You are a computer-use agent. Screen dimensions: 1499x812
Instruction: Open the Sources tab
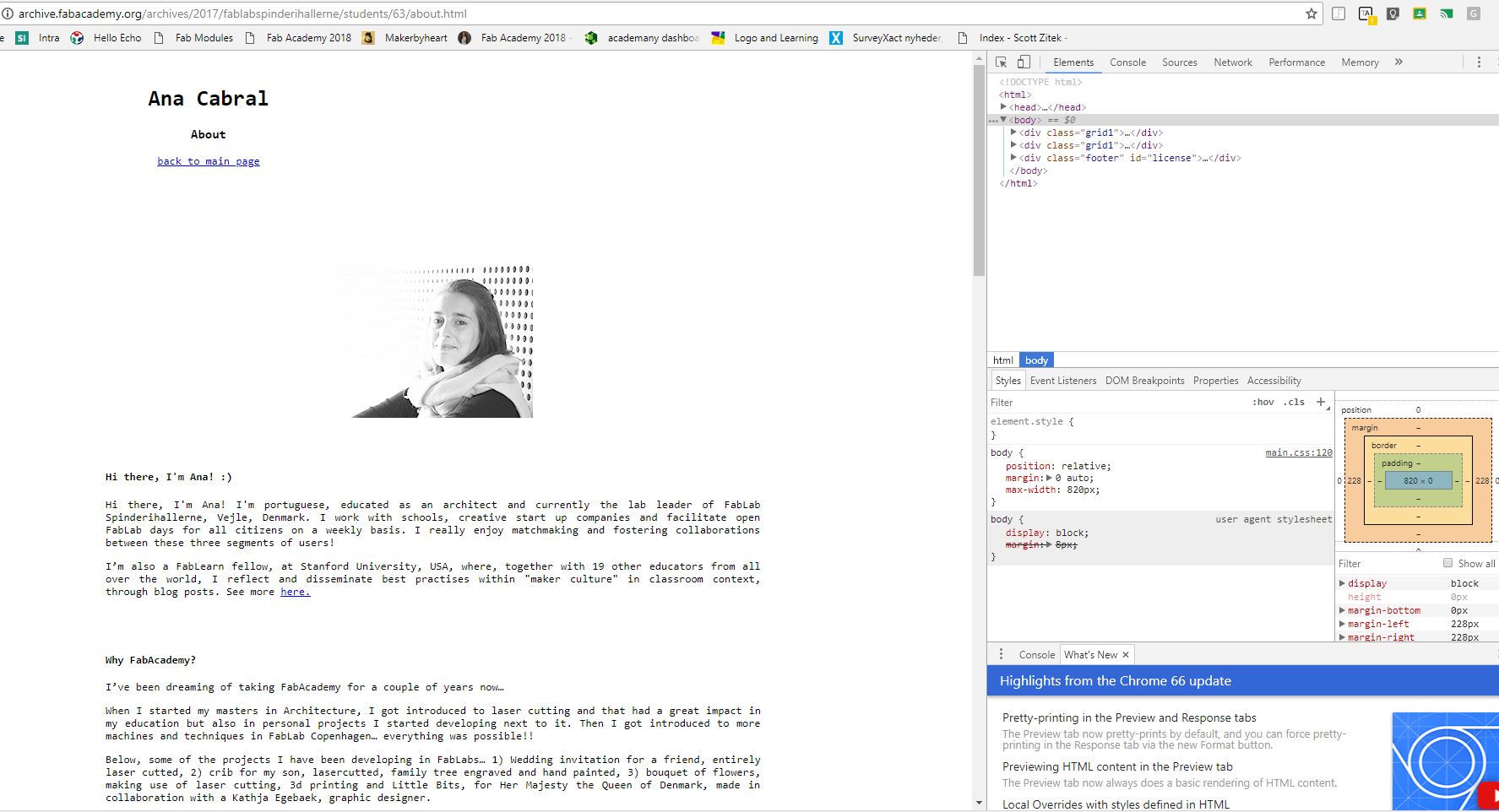(1179, 62)
